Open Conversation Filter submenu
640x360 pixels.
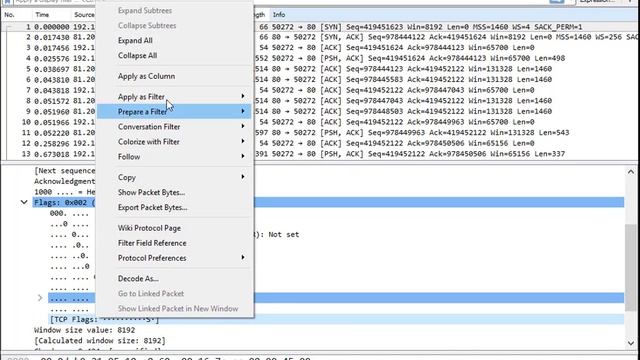174,127
